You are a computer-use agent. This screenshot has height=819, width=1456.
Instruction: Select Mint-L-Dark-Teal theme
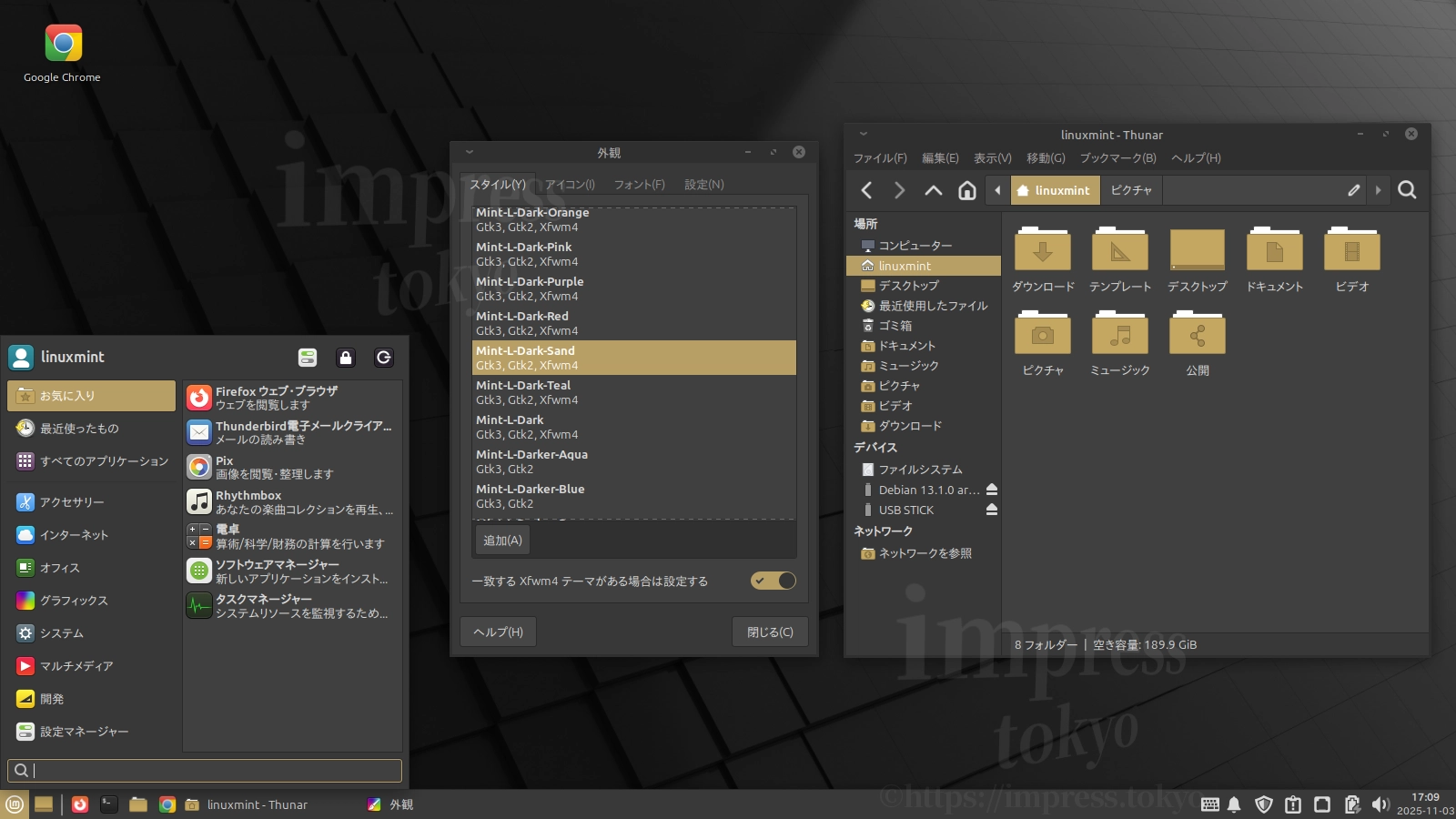tap(634, 392)
